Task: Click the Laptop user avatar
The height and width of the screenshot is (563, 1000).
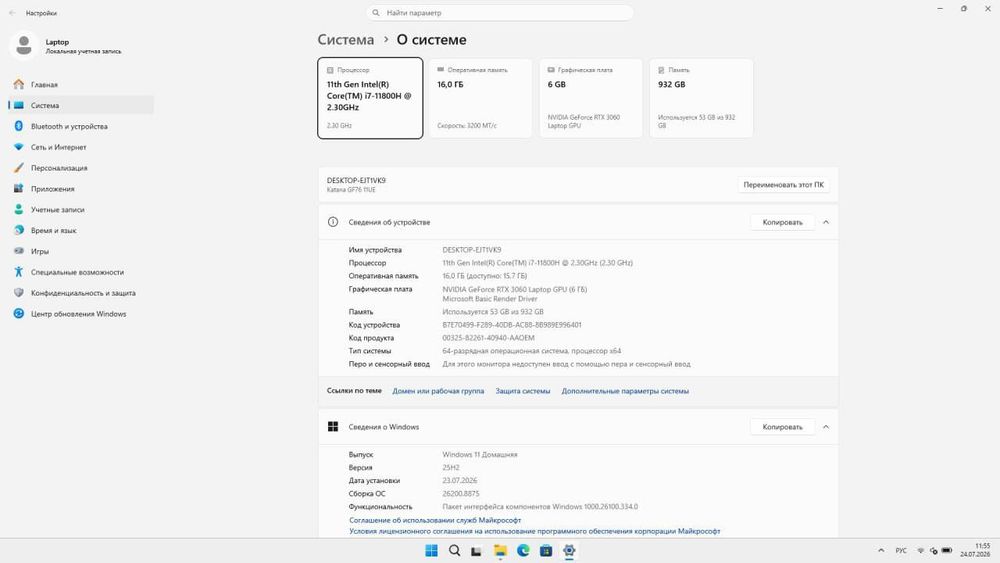Action: 24,46
